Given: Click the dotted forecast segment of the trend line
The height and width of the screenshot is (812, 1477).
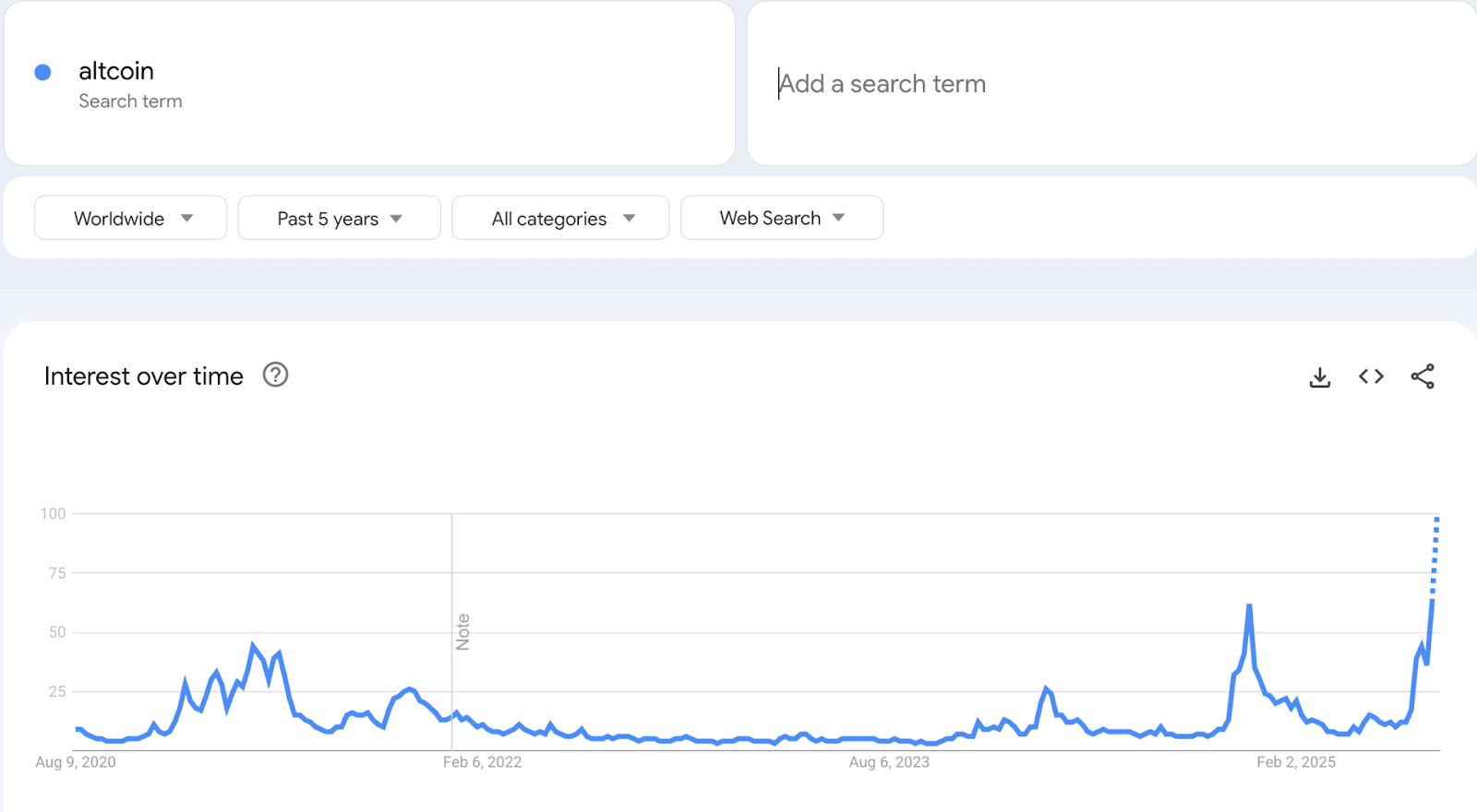Looking at the screenshot, I should click(x=1435, y=554).
